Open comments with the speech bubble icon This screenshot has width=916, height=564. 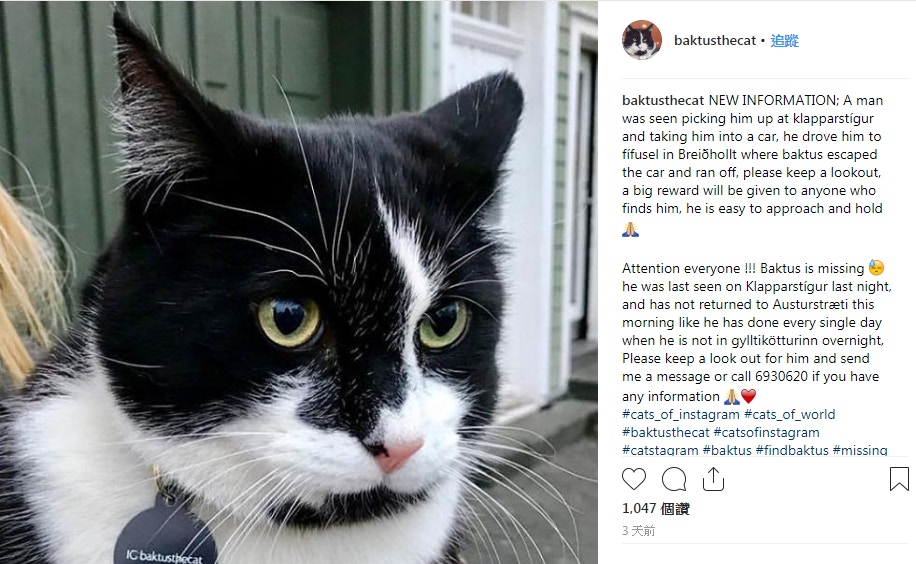tap(674, 479)
